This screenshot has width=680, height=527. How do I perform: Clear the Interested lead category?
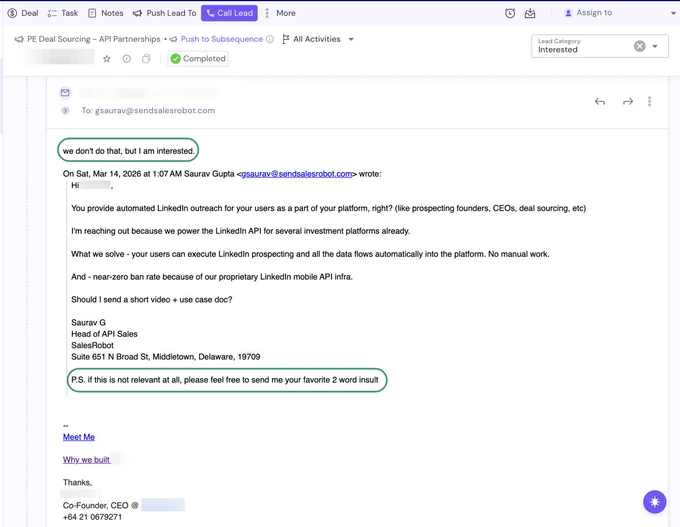tap(639, 46)
